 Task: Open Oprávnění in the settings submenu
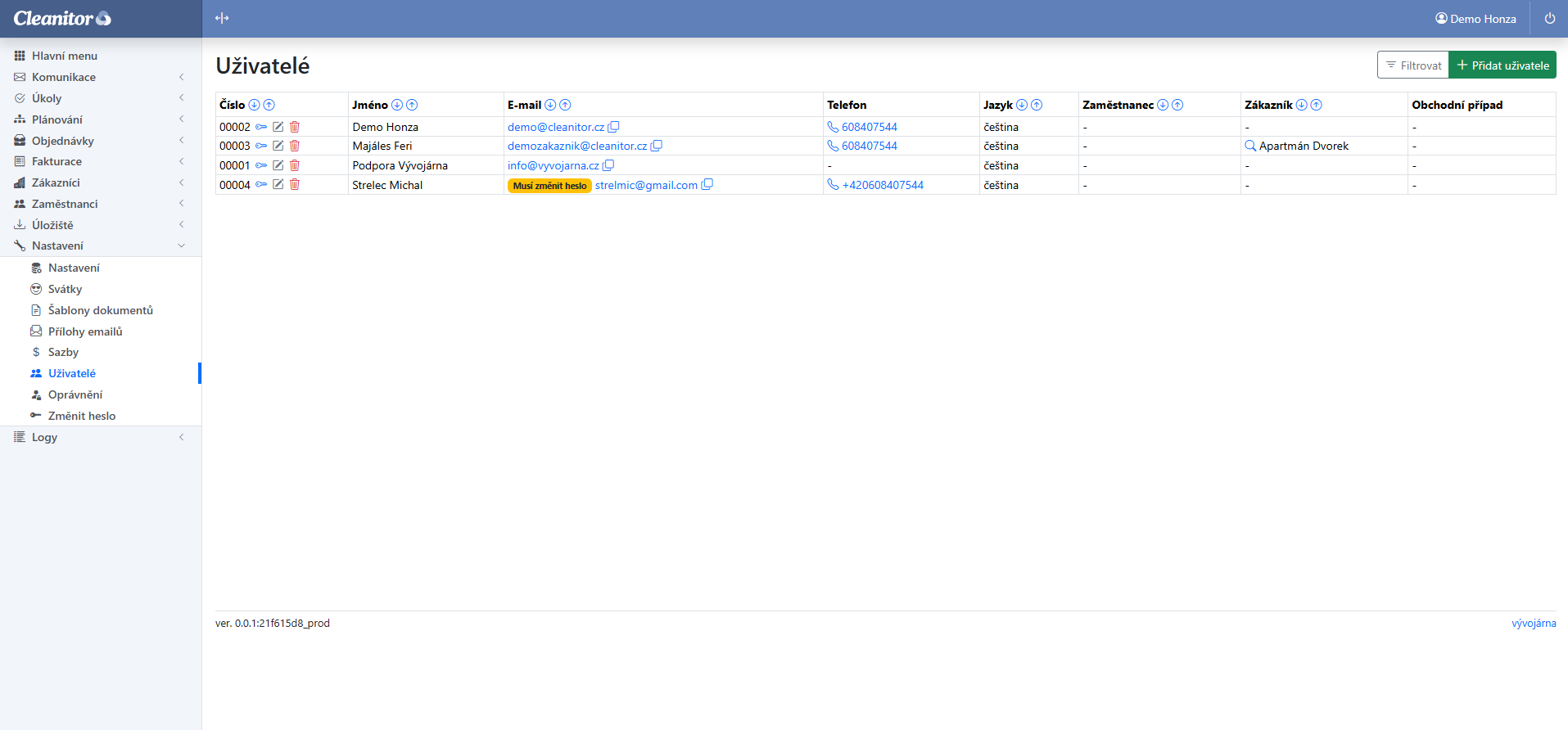coord(75,394)
